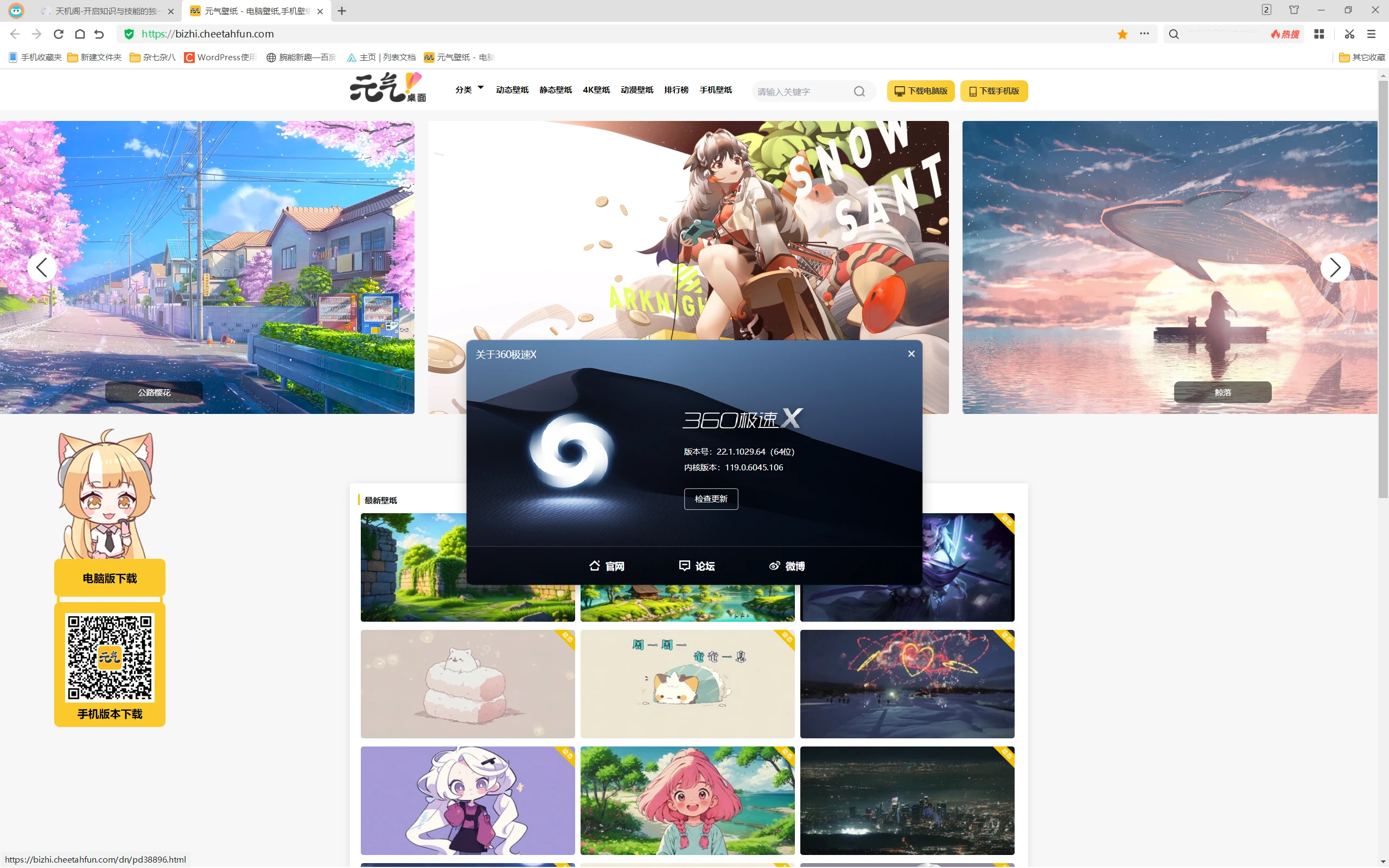This screenshot has height=868, width=1389.
Task: Click the tab count icon showing 2
Action: coord(1266,10)
